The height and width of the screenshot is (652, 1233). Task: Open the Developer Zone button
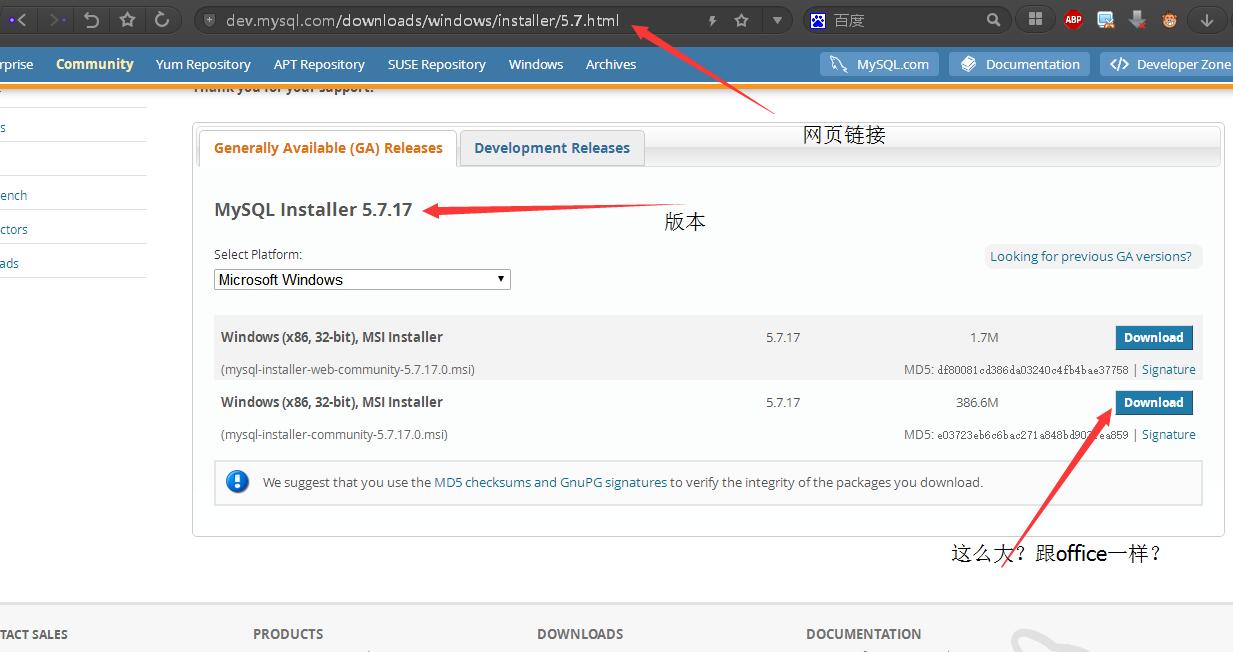pos(1168,64)
